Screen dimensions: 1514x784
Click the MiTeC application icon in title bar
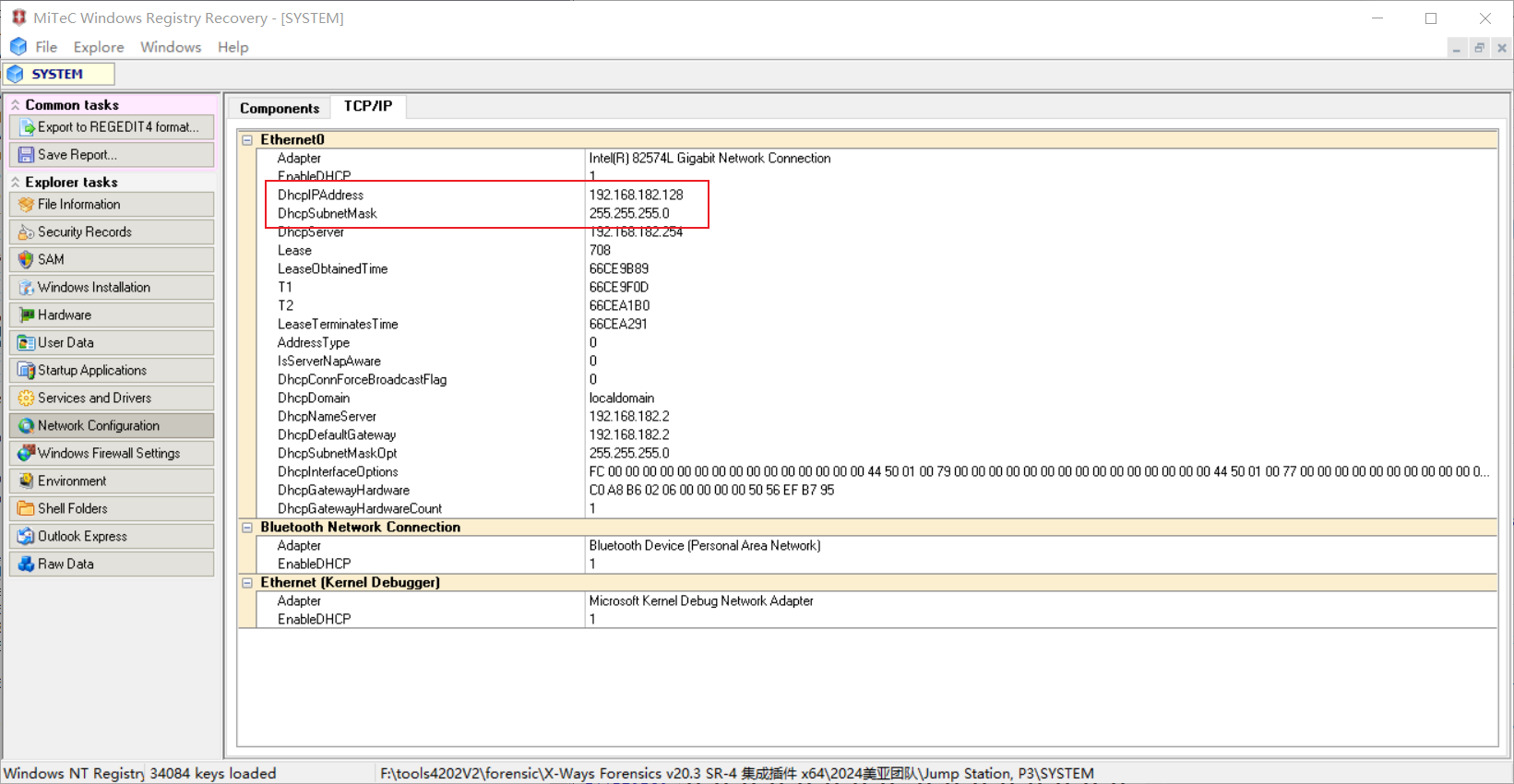(x=18, y=18)
